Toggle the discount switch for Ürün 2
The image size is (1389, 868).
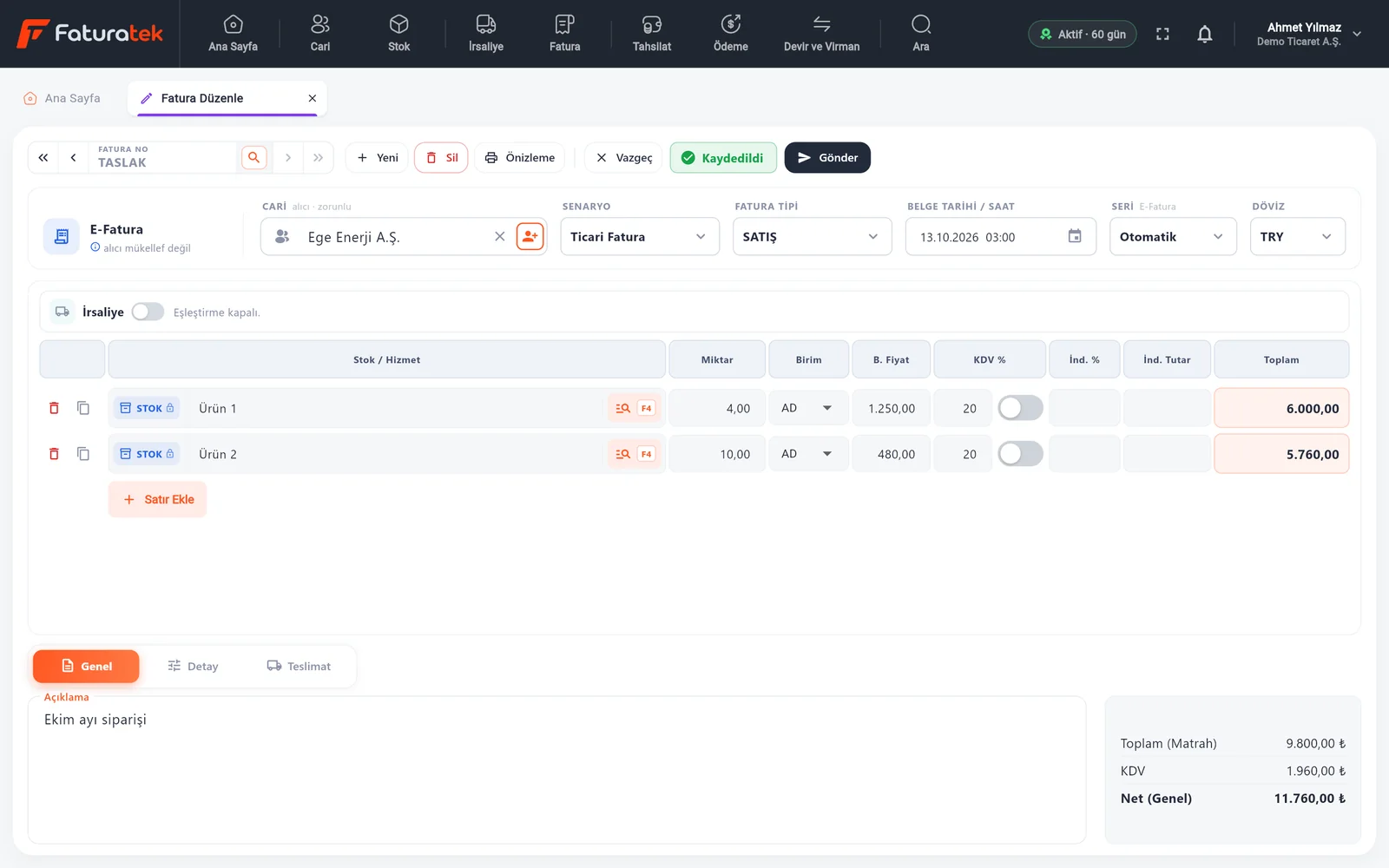click(x=1020, y=454)
